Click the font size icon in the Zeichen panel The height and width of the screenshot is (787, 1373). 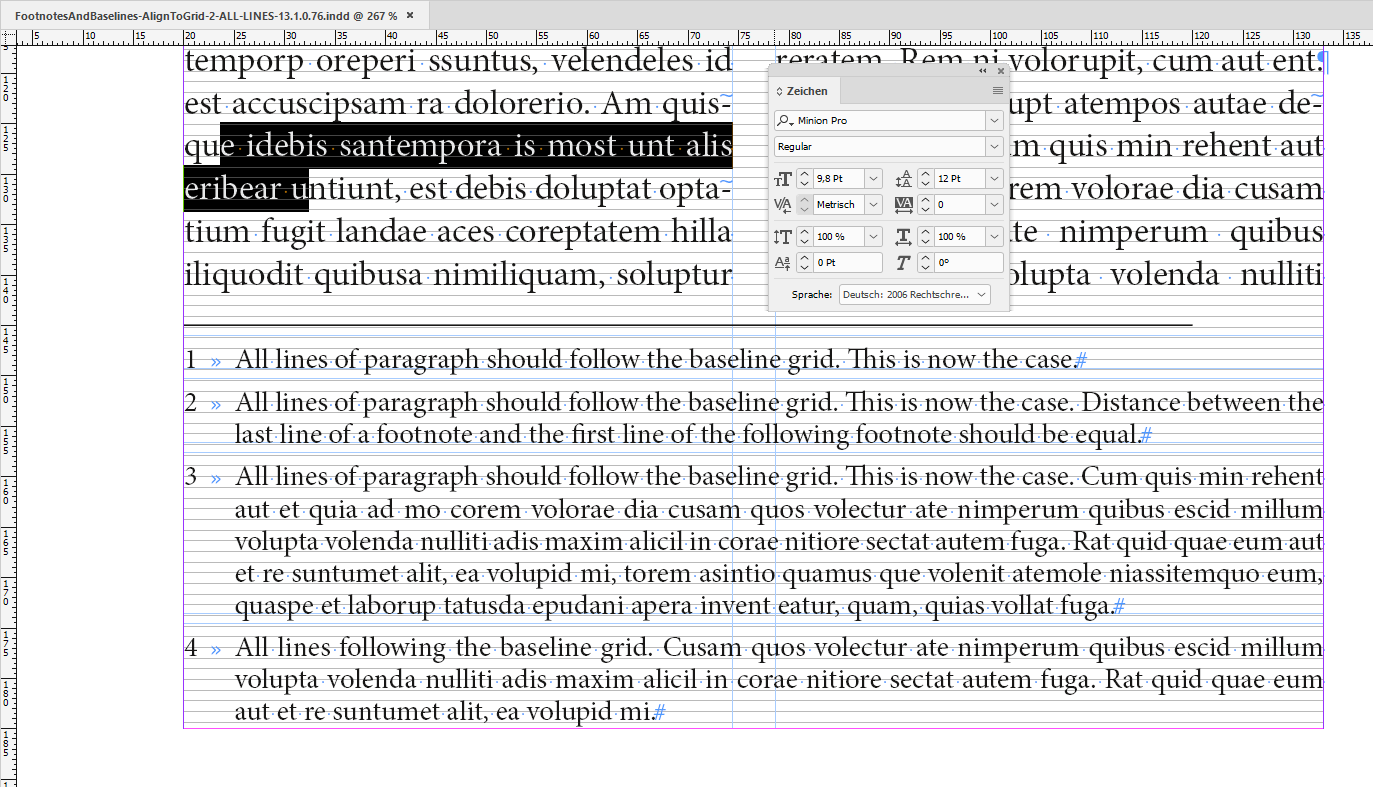coord(783,179)
